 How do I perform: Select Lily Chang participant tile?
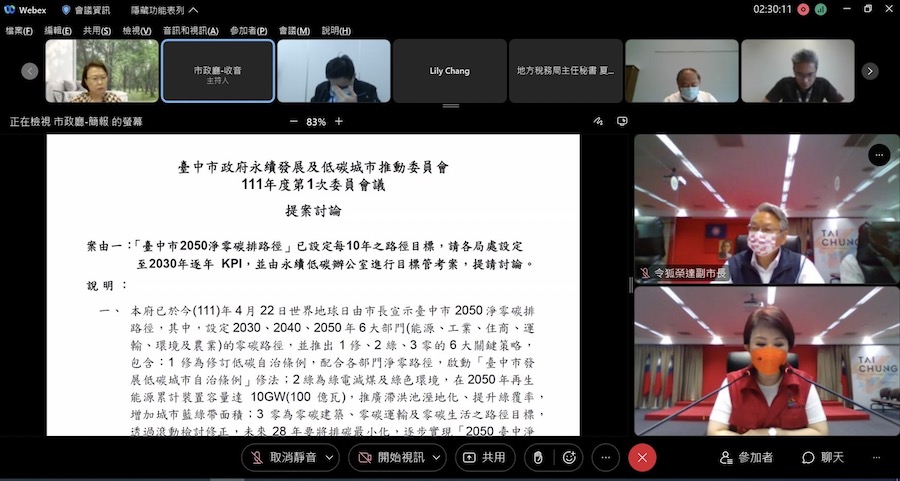tap(449, 71)
